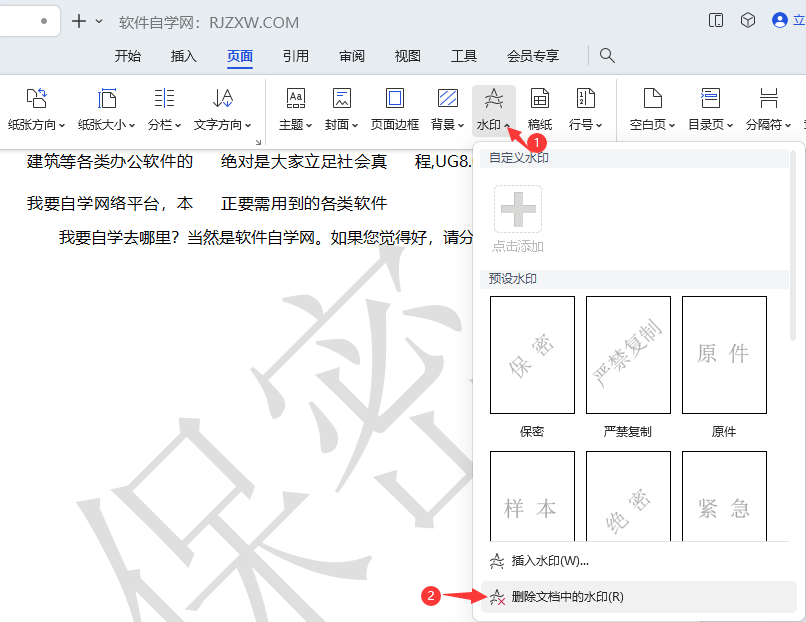The height and width of the screenshot is (622, 806).
Task: Click the columns (分栏) icon
Action: coord(164,98)
